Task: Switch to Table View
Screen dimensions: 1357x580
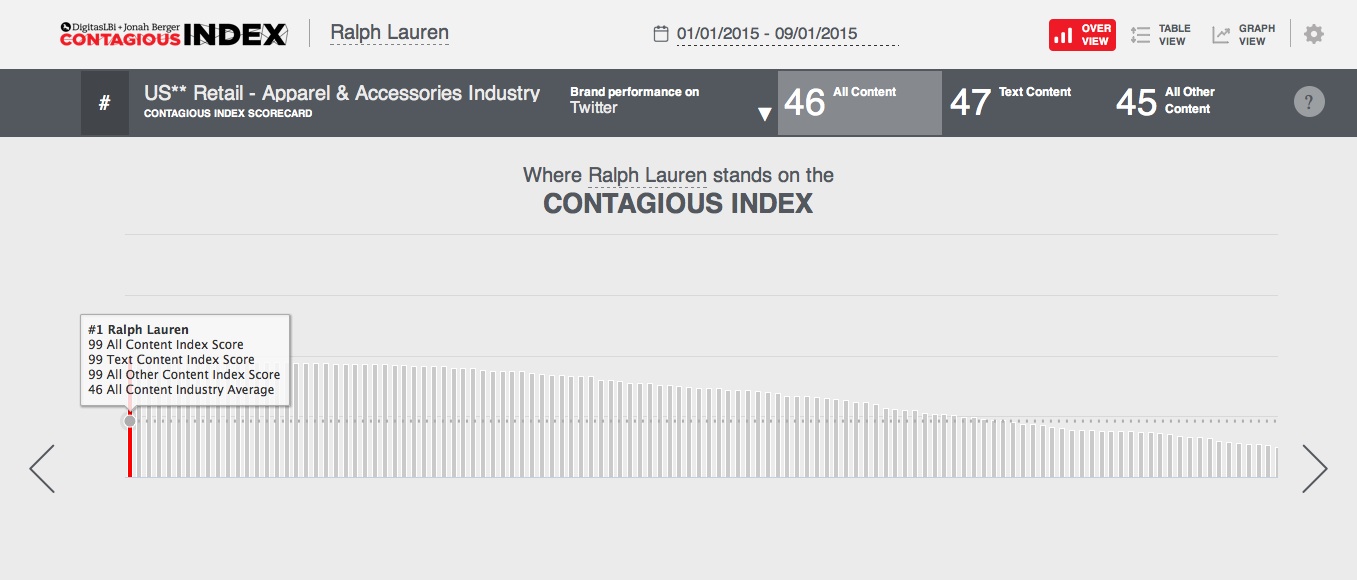Action: 1160,35
